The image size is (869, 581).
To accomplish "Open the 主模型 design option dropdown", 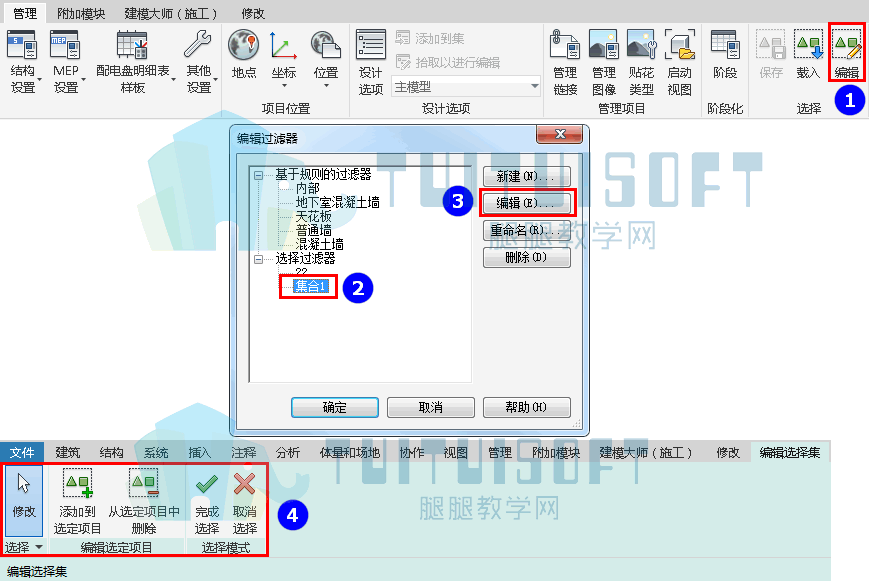I will pos(466,86).
